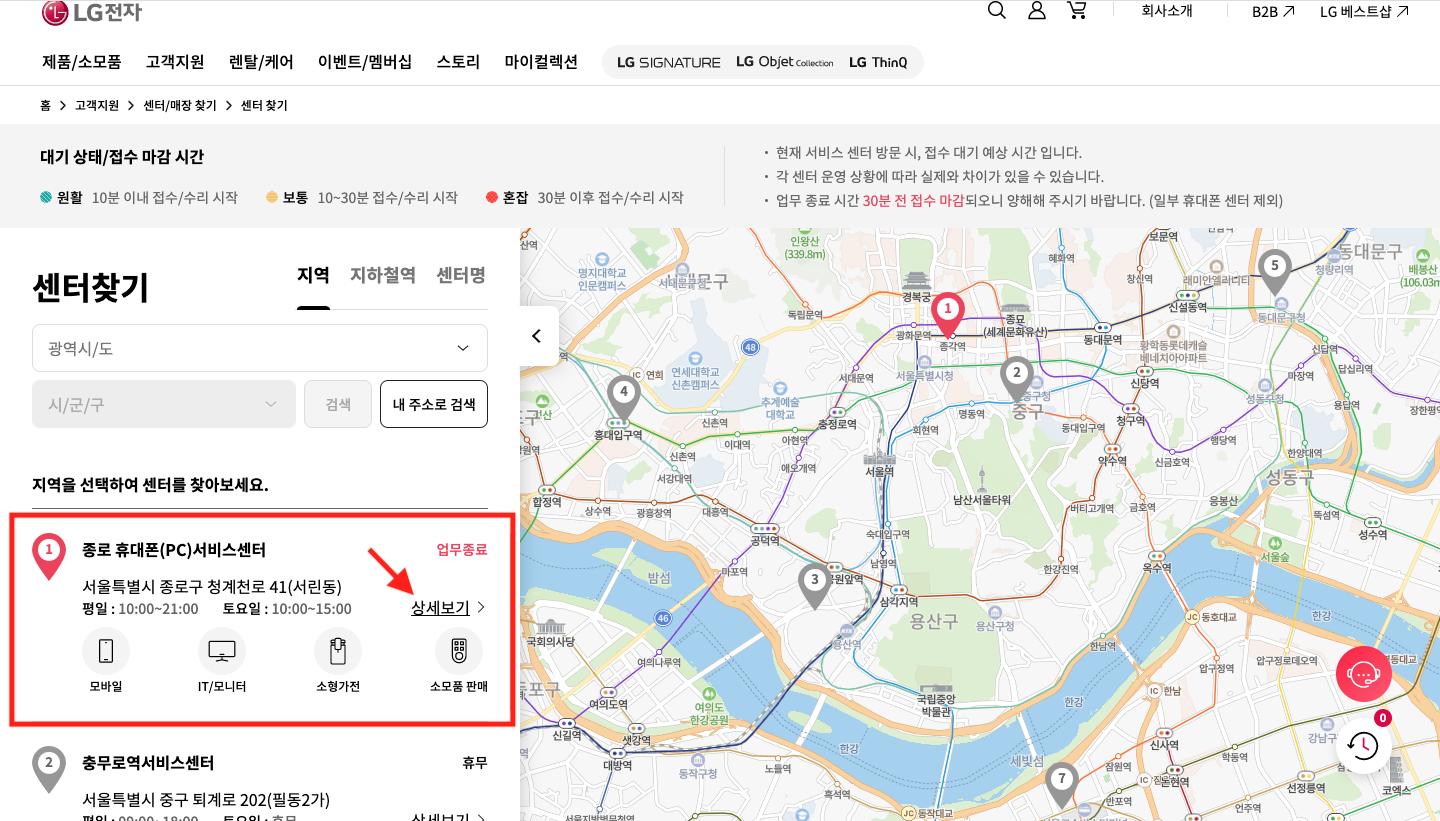Open 상세보기 for 종로 휴대폰(PC)서비스센터
This screenshot has width=1440, height=821.
(441, 607)
